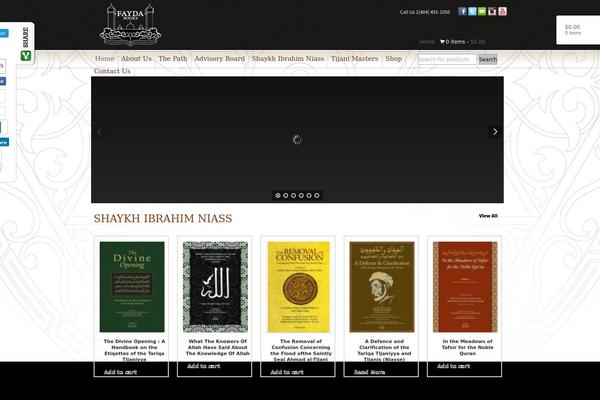Select the third slideshow dot
The width and height of the screenshot is (600, 400).
click(293, 195)
